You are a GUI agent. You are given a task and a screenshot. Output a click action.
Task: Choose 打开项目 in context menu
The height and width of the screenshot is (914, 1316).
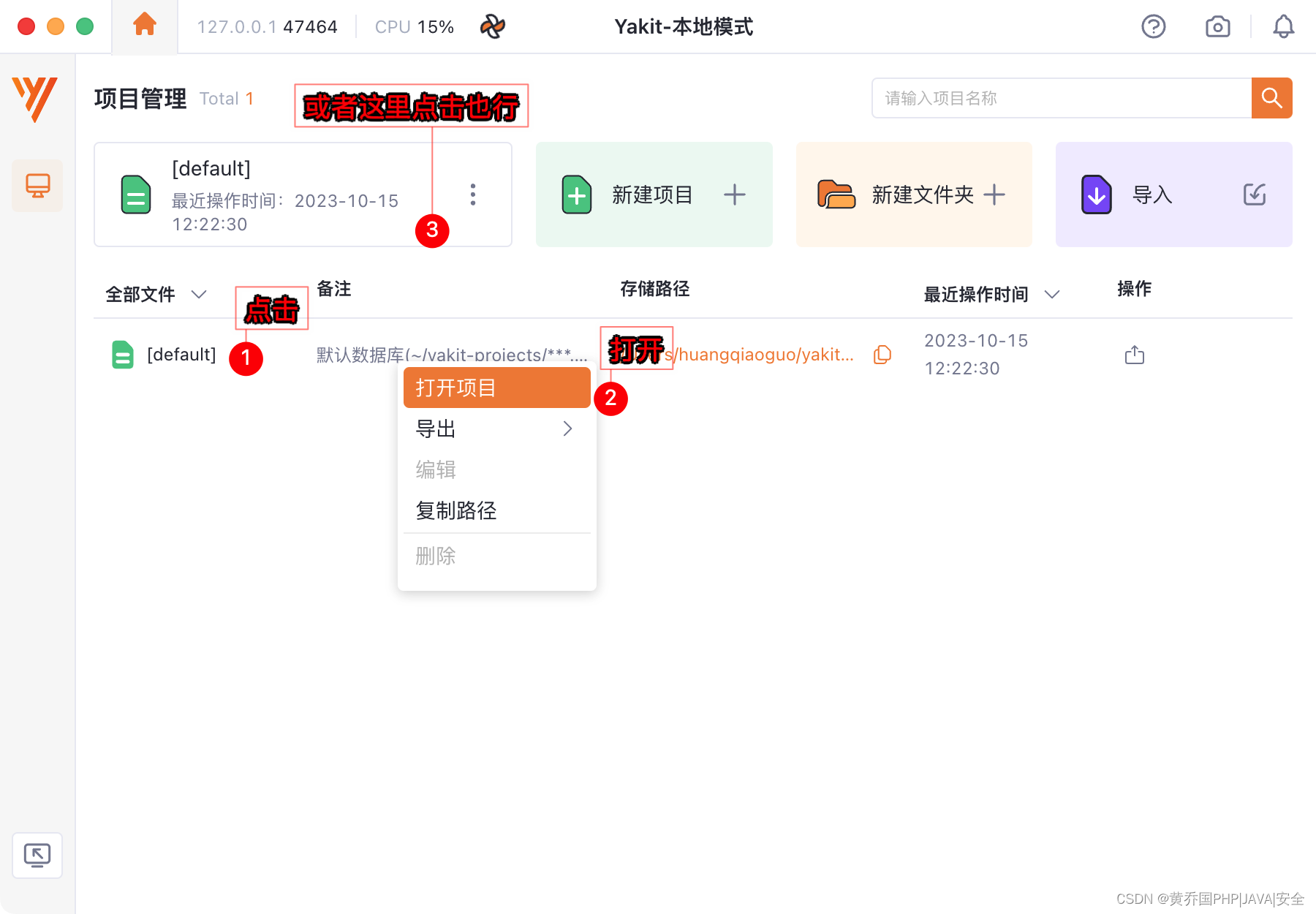tap(497, 388)
